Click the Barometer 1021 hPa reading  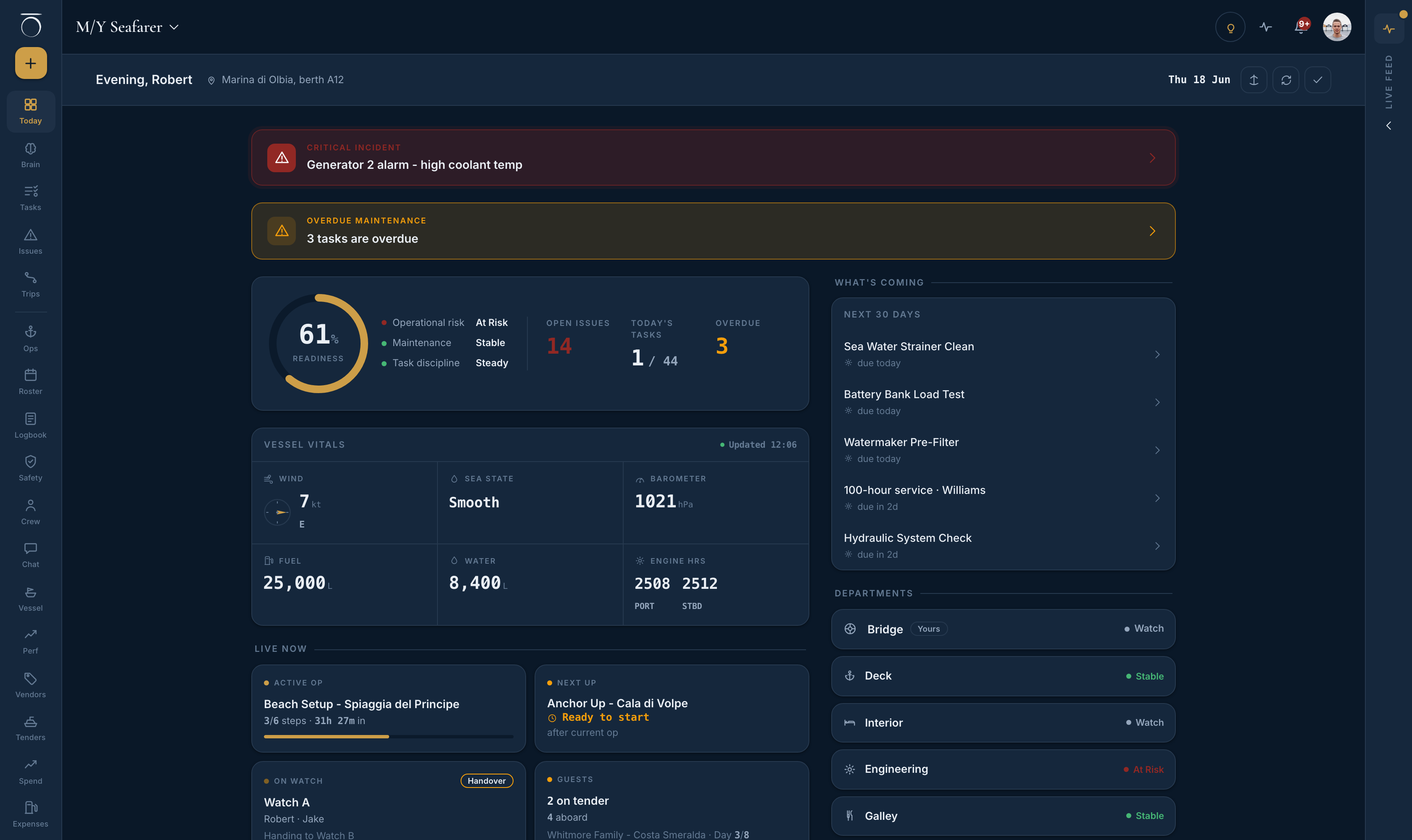pyautogui.click(x=663, y=501)
